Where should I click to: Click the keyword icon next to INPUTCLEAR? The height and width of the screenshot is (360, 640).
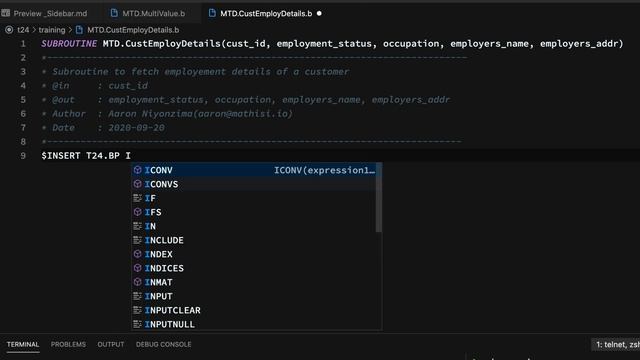click(x=138, y=310)
